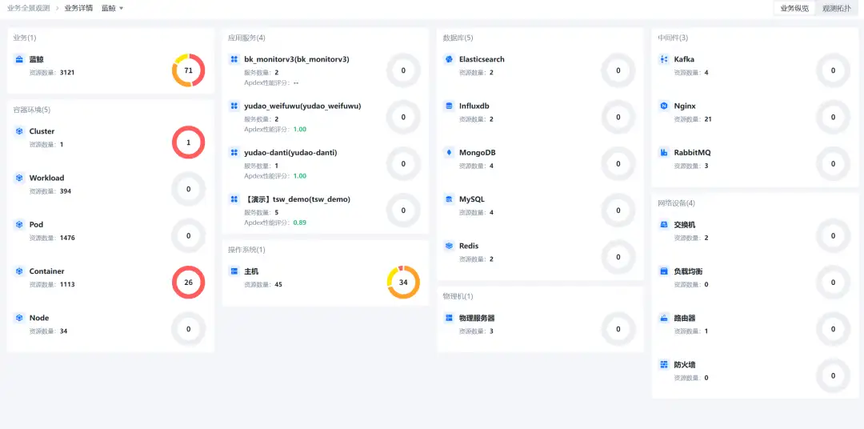The height and width of the screenshot is (429, 864).
Task: Click the Influxdb database icon
Action: coord(449,106)
